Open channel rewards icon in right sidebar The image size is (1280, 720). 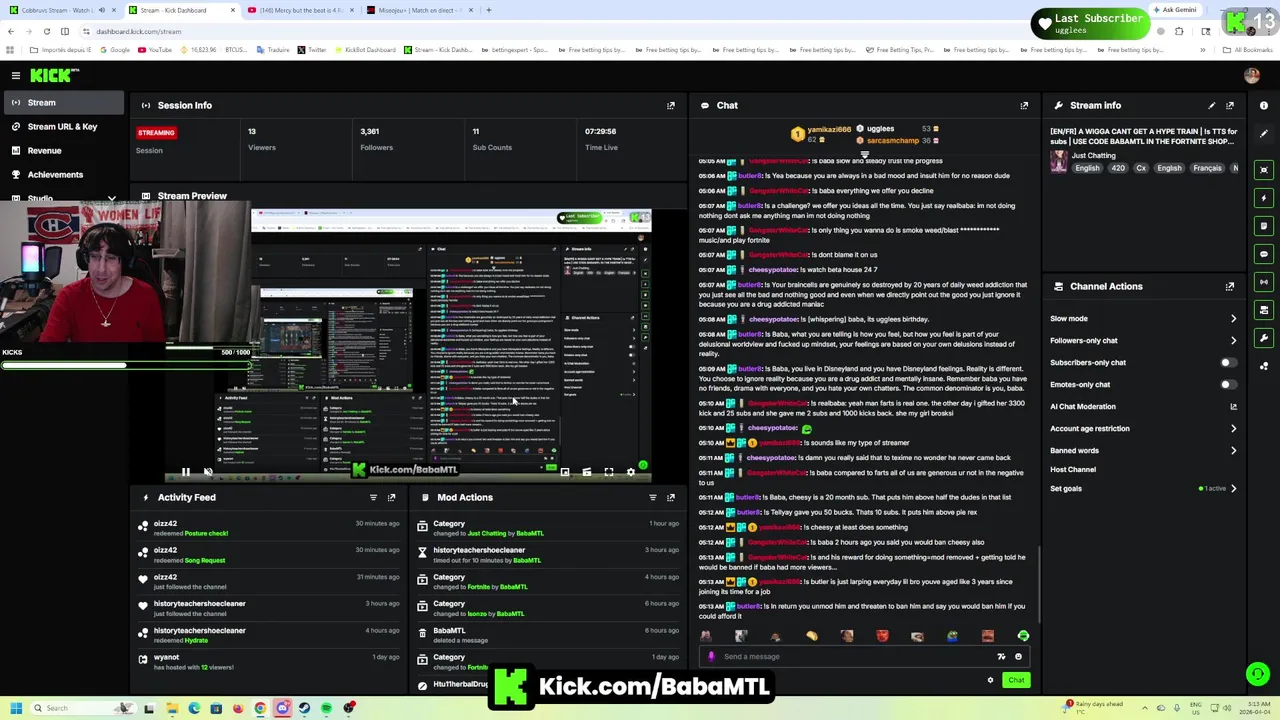[x=1264, y=366]
